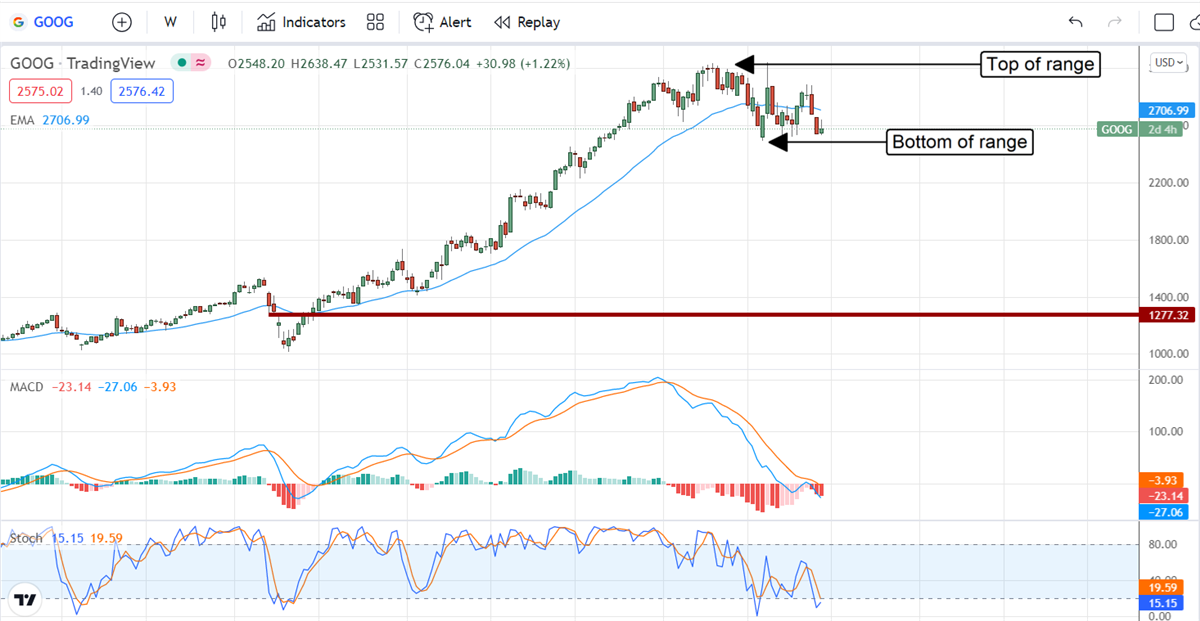Open the candlestick chart style selector
This screenshot has width=1200, height=621.
point(219,22)
